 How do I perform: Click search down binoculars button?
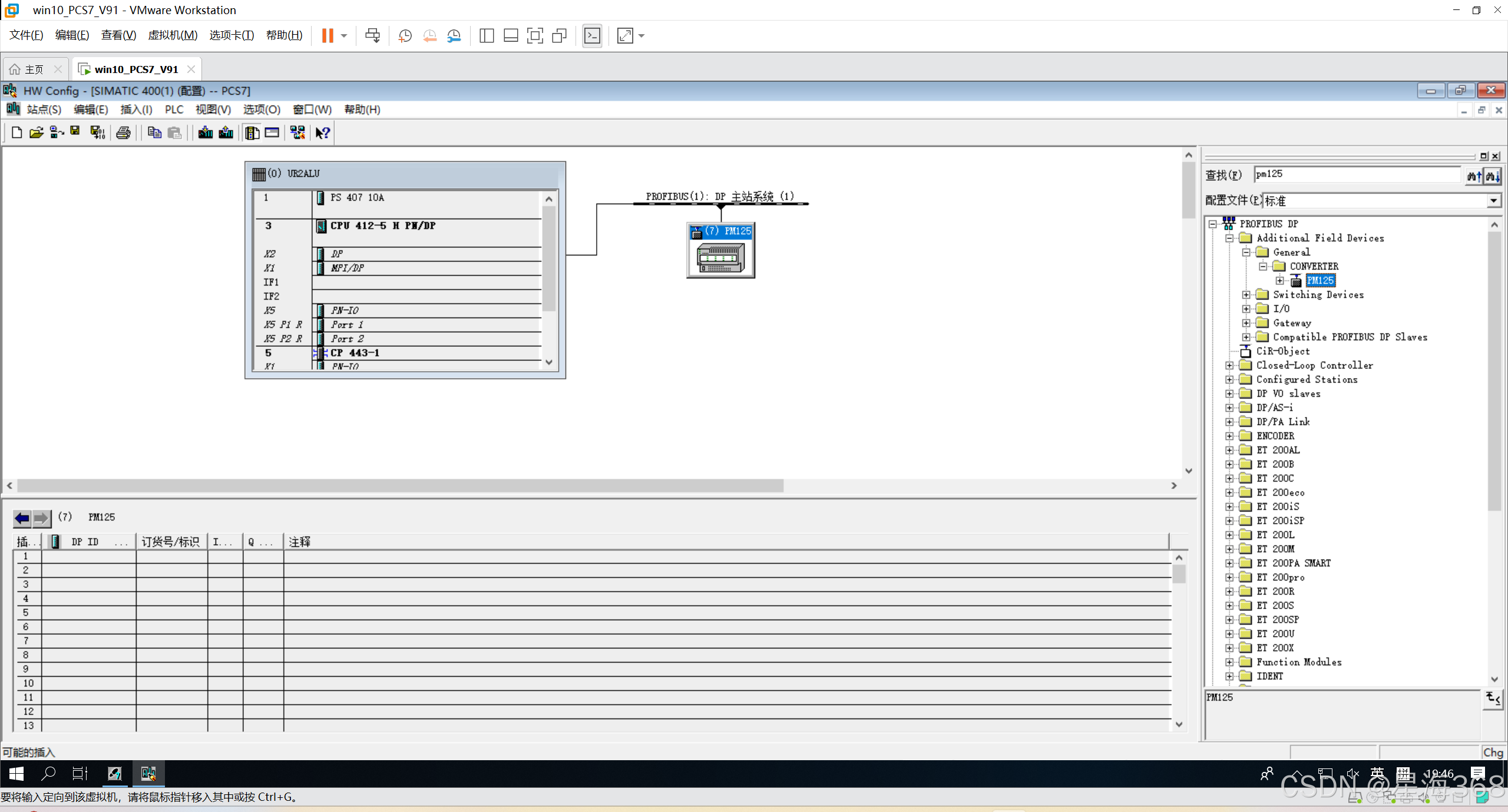click(x=1493, y=175)
